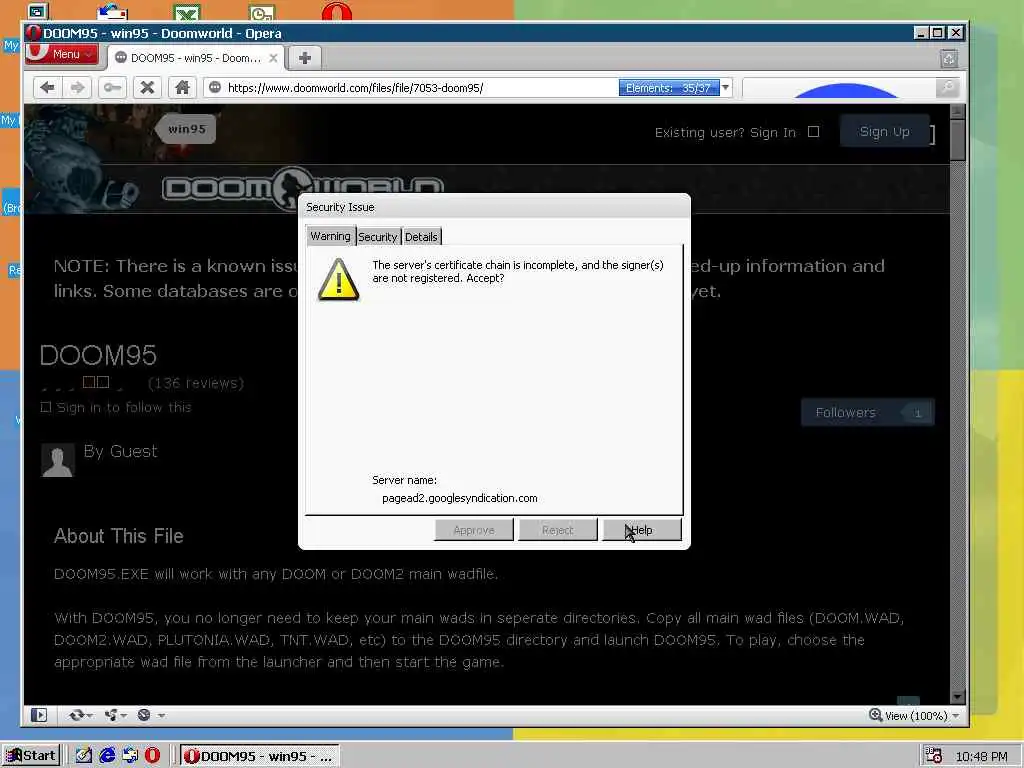Expand the Opera Link dropdown arrow
1024x768 pixels.
coord(89,716)
